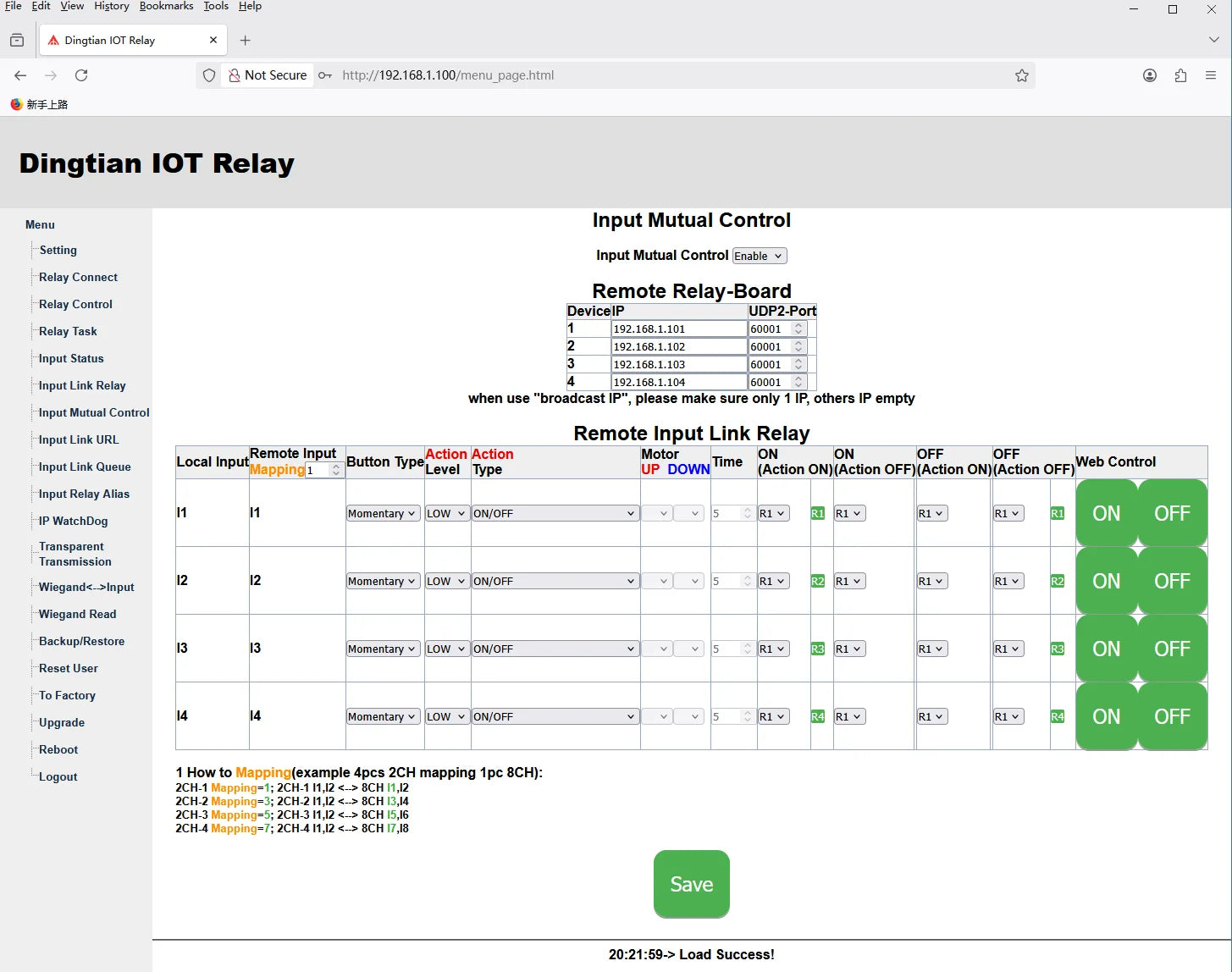Click green R2 indicator in ON column
The width and height of the screenshot is (1232, 972).
click(x=818, y=581)
